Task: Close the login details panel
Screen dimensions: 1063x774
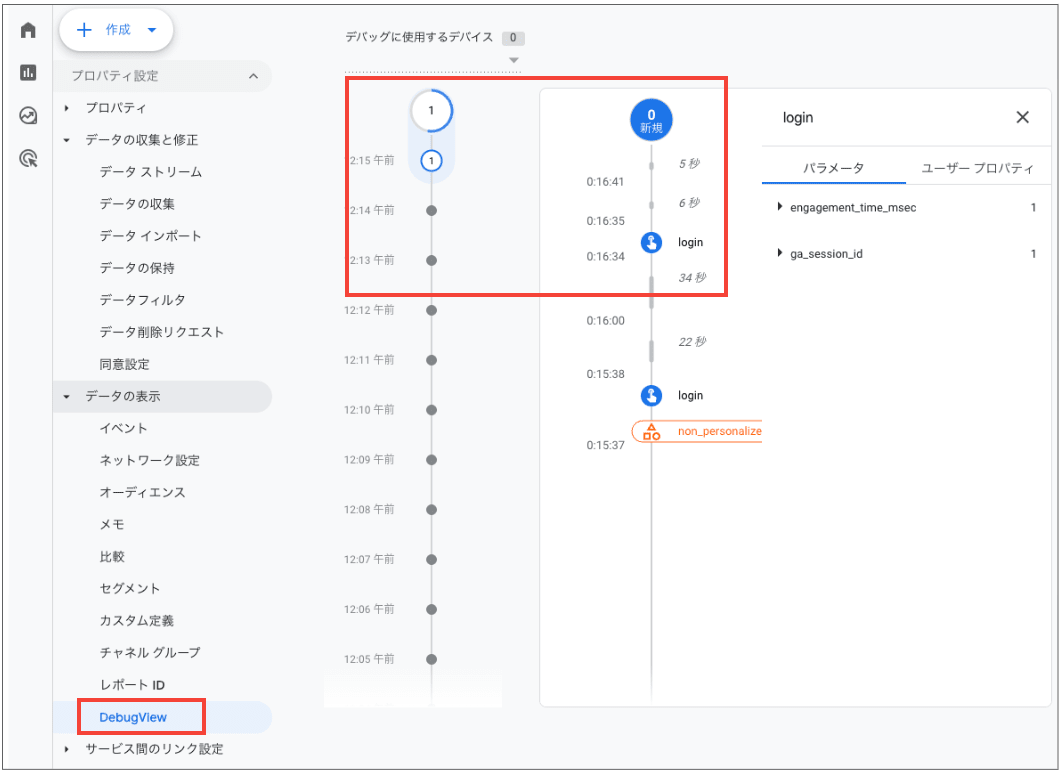Action: [x=1022, y=118]
